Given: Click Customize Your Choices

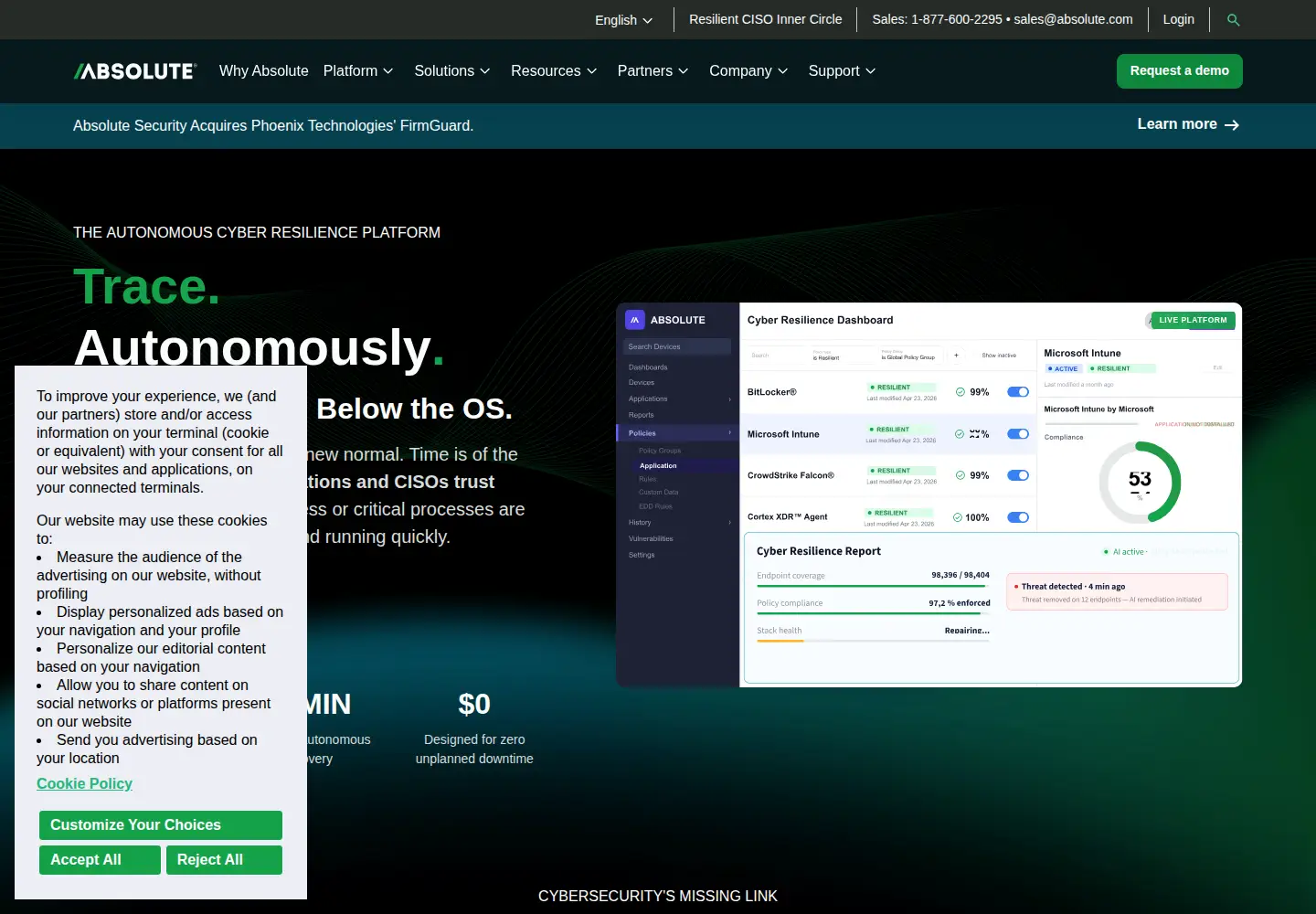Looking at the screenshot, I should point(161,825).
